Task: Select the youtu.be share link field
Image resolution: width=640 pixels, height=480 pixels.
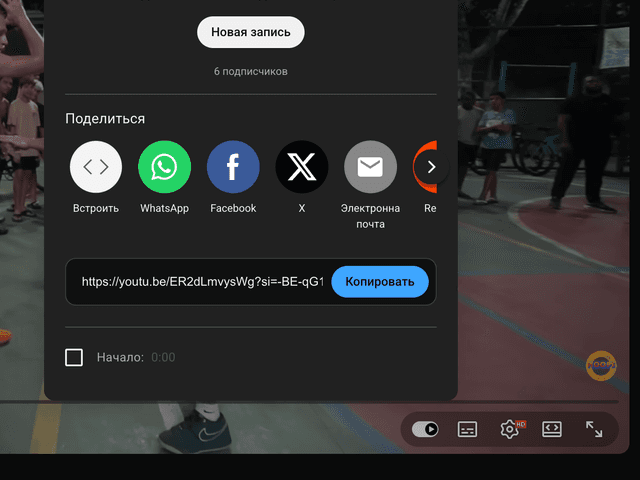Action: [x=202, y=282]
